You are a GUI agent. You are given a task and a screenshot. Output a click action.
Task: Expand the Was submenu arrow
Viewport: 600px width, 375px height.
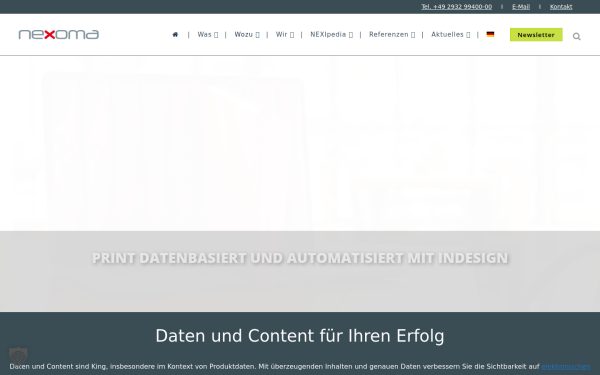coord(216,35)
